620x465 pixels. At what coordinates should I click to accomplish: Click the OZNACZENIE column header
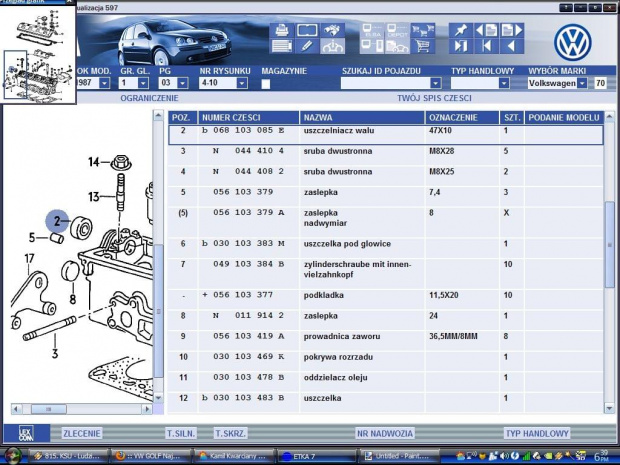click(x=462, y=117)
